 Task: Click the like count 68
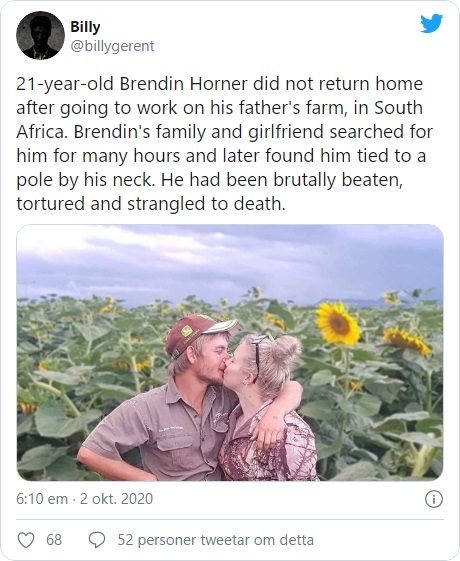pyautogui.click(x=54, y=540)
